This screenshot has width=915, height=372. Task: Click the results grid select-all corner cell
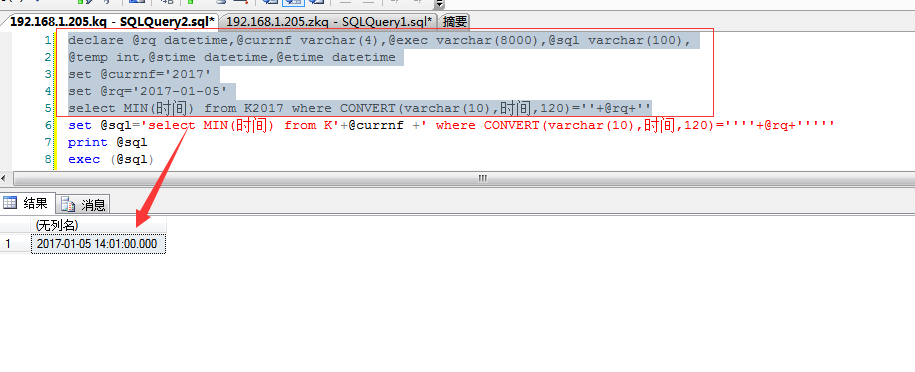15,225
